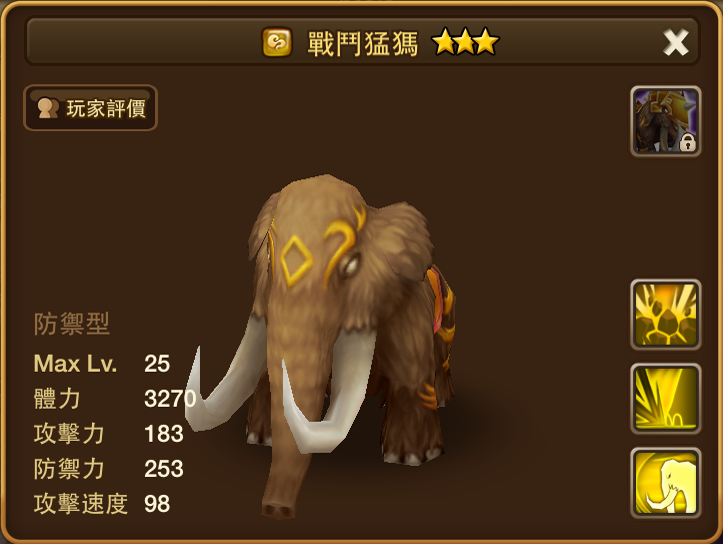Click the player silhouette icon in review button

48,108
